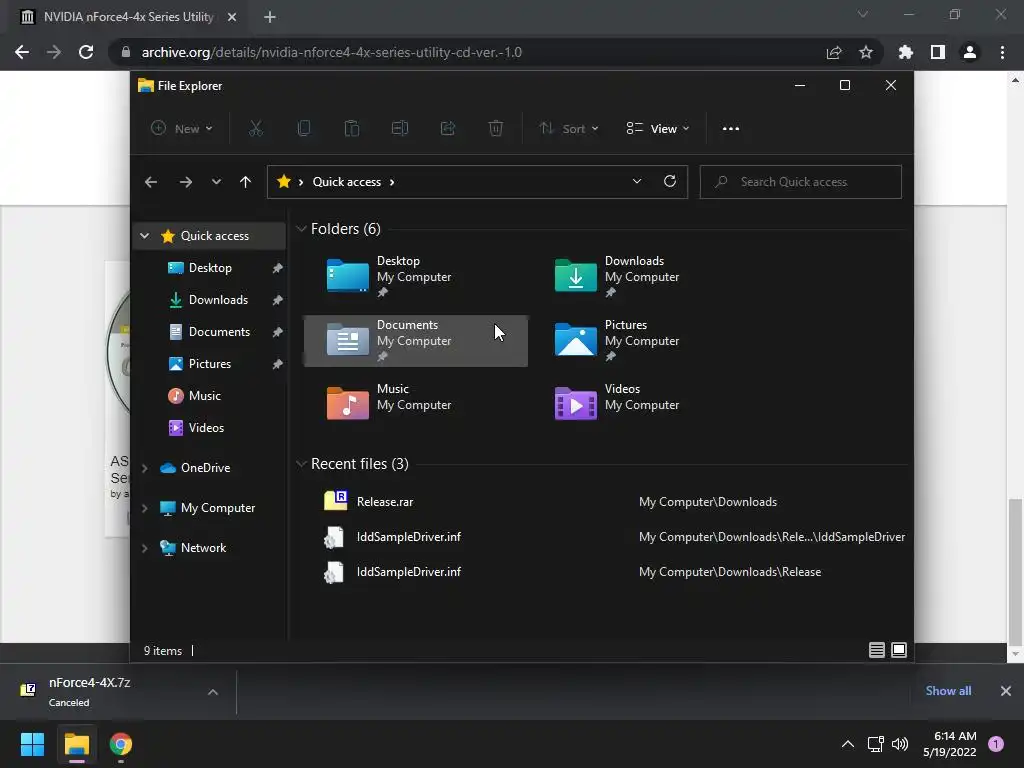Open volume control in system tray
Image resolution: width=1024 pixels, height=768 pixels.
pos(900,744)
